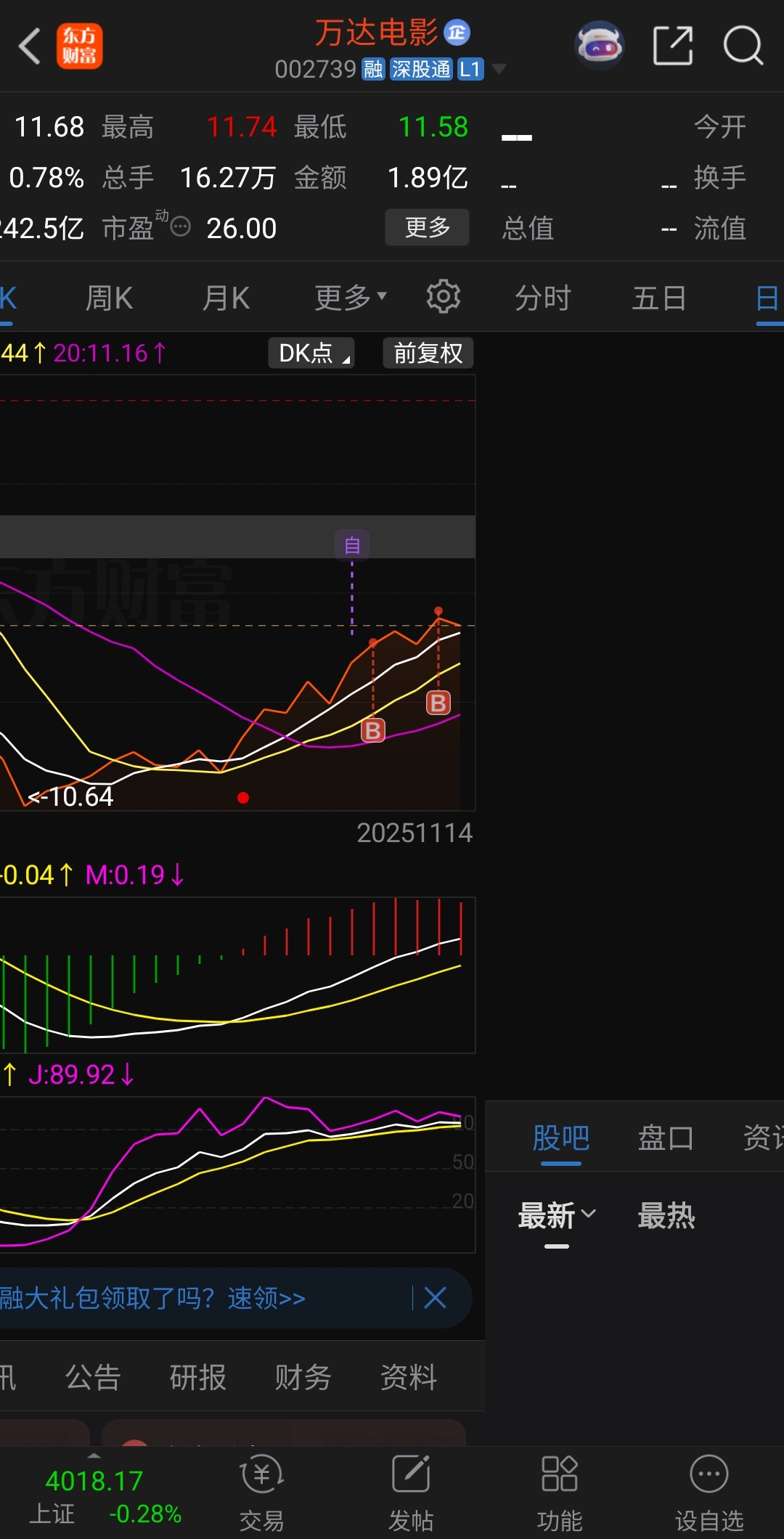Tap the 融大礼包领取了吗？速领 link
The width and height of the screenshot is (784, 1539).
[x=152, y=1298]
